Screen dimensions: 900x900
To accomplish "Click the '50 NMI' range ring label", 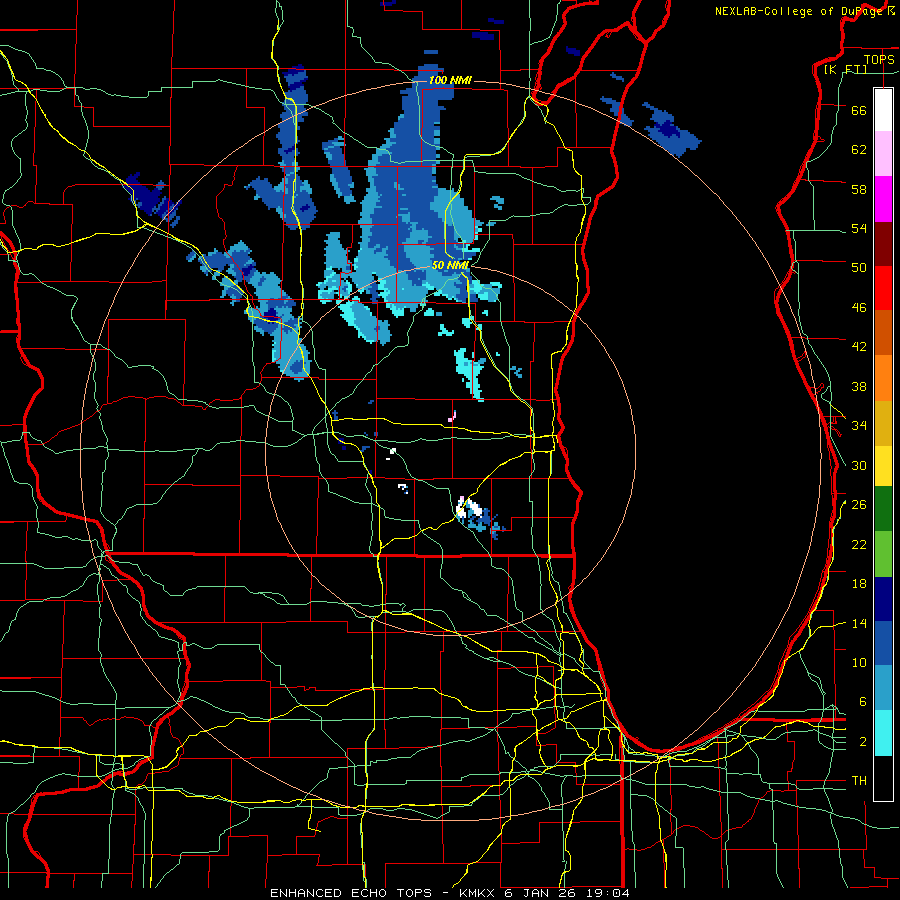I will coord(450,266).
